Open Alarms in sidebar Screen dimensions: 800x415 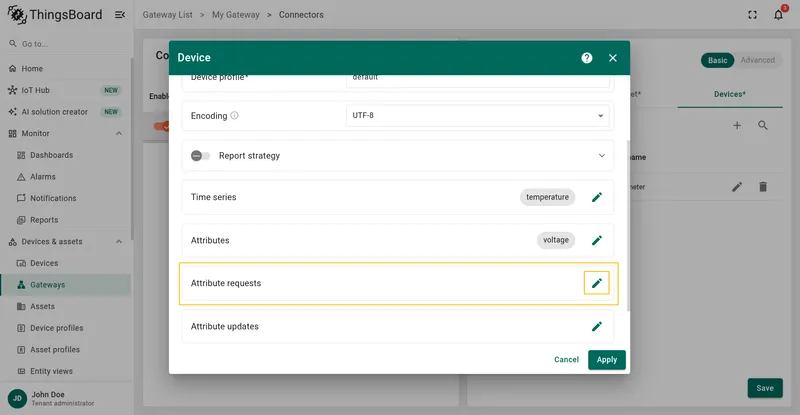tap(65, 177)
